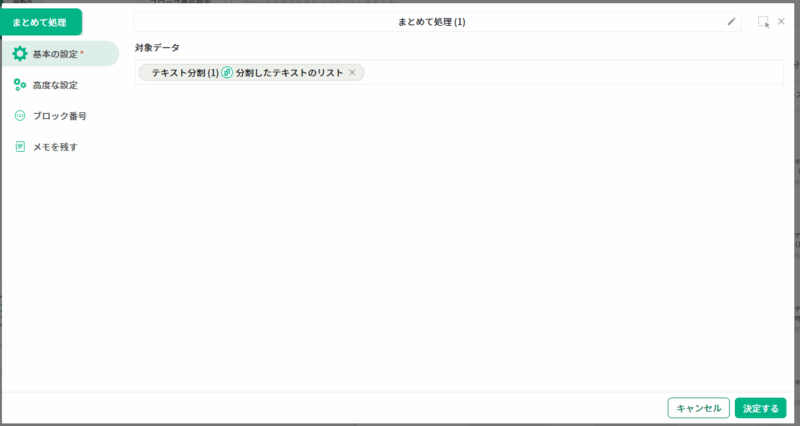Switch to the 高度な設定 tab
800x426 pixels.
[x=55, y=85]
